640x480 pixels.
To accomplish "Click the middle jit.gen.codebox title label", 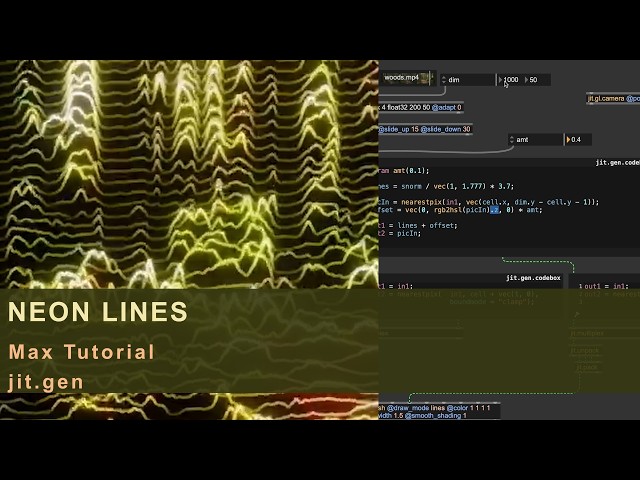I will [533, 278].
